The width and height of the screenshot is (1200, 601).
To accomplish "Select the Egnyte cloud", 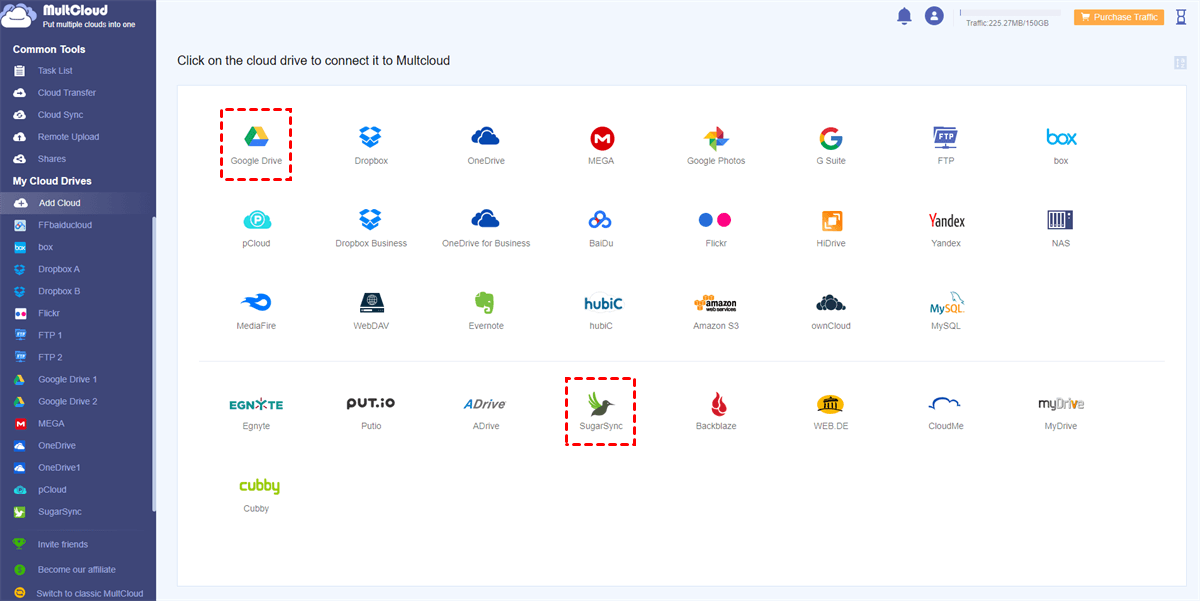I will (x=256, y=411).
